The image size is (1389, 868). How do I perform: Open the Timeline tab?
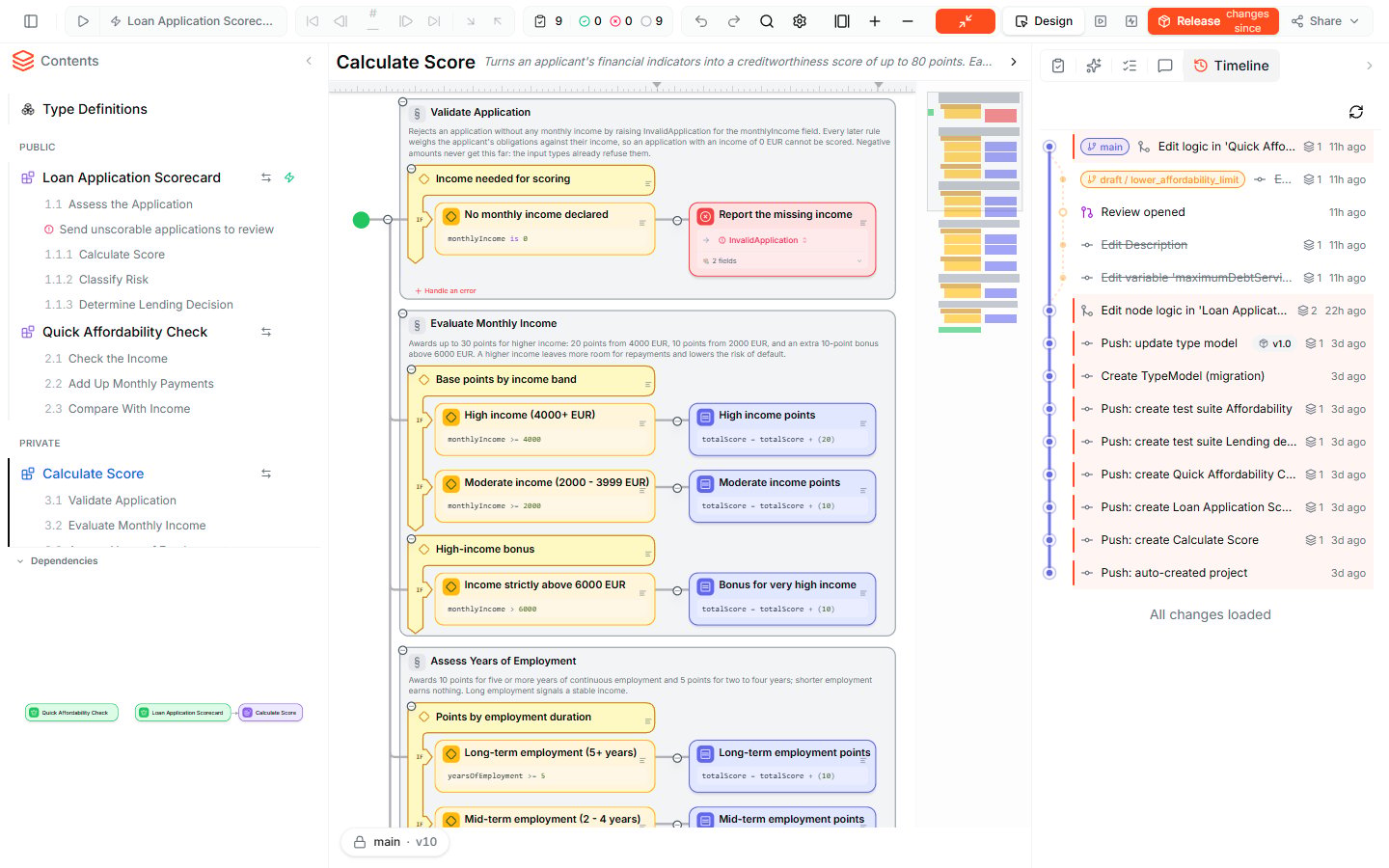pos(1231,66)
